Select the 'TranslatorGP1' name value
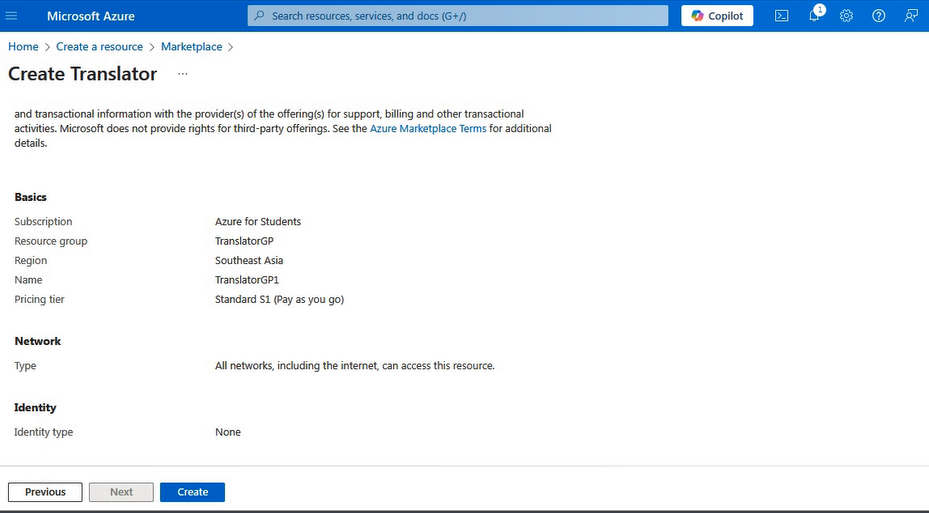The width and height of the screenshot is (929, 513). 246,280
